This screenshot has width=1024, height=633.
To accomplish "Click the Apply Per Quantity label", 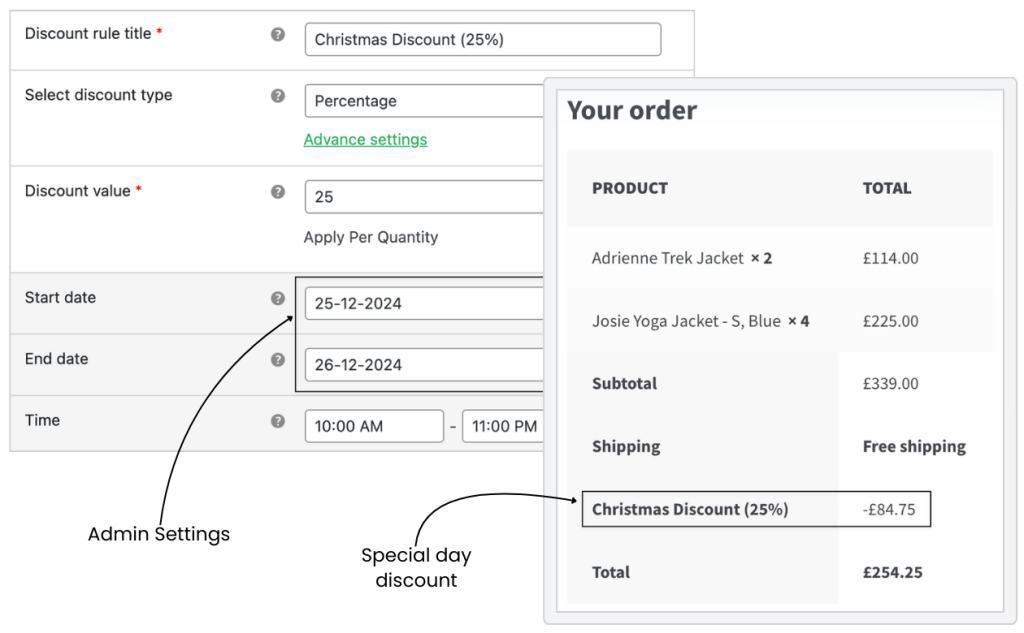I will (x=371, y=237).
